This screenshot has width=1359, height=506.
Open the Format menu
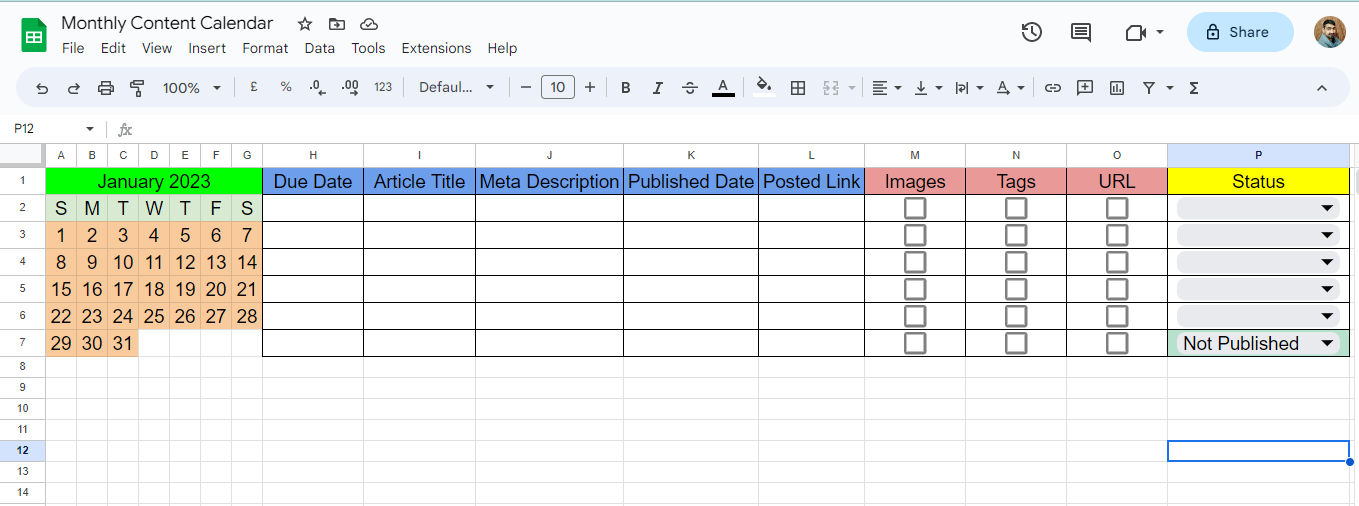[265, 48]
